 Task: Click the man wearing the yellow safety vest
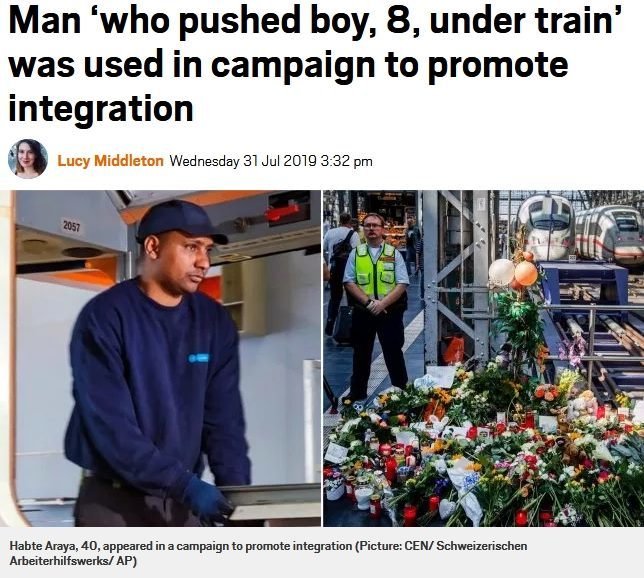pyautogui.click(x=375, y=306)
